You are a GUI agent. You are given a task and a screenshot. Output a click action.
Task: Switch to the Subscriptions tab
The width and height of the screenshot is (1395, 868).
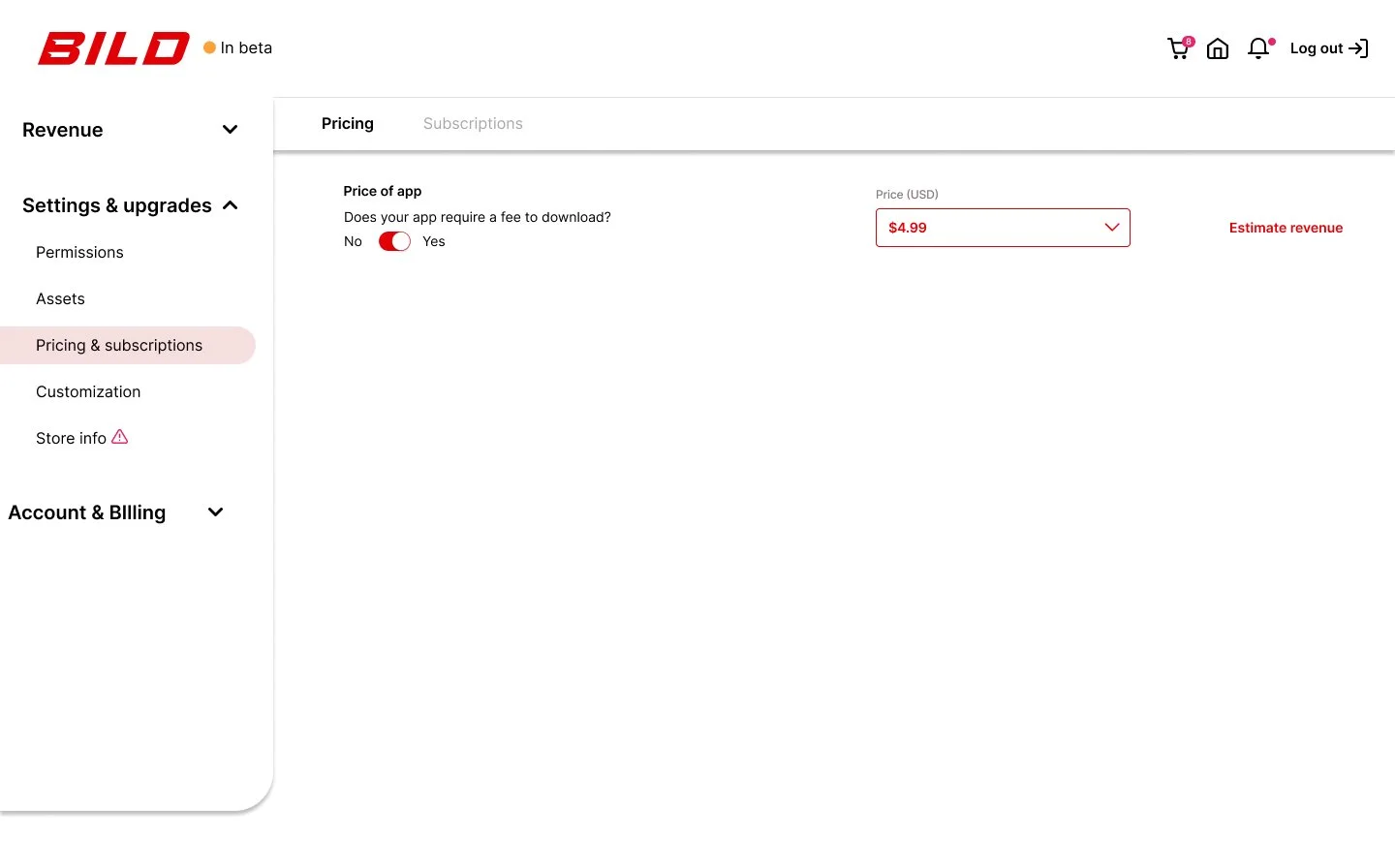[x=473, y=123]
